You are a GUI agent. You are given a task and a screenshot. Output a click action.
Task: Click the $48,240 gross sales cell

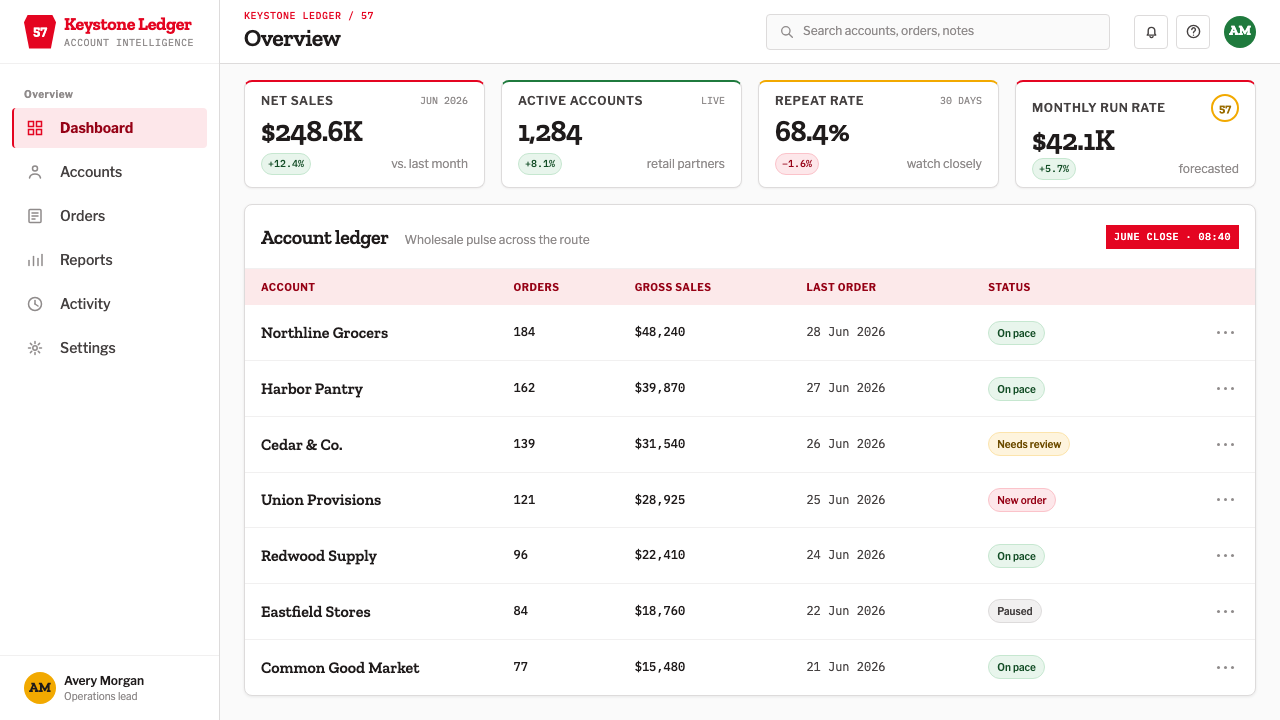pos(660,332)
